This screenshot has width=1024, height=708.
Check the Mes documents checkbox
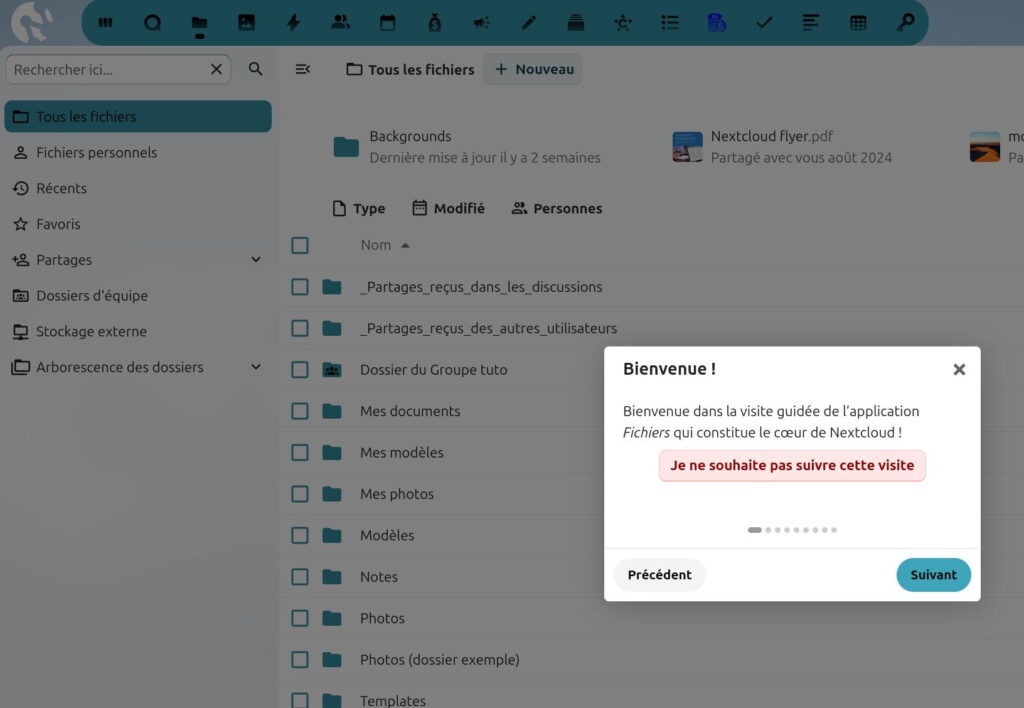pyautogui.click(x=300, y=411)
